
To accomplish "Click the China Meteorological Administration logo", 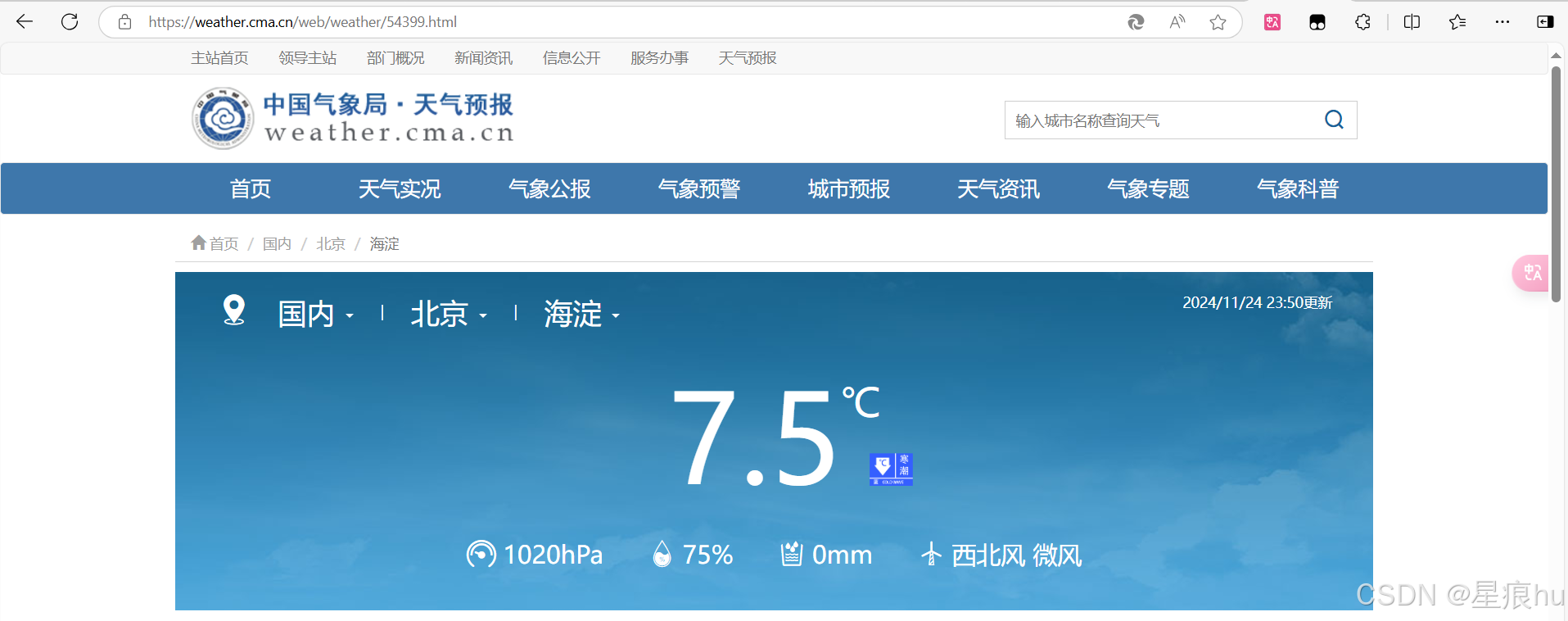I will pyautogui.click(x=222, y=119).
